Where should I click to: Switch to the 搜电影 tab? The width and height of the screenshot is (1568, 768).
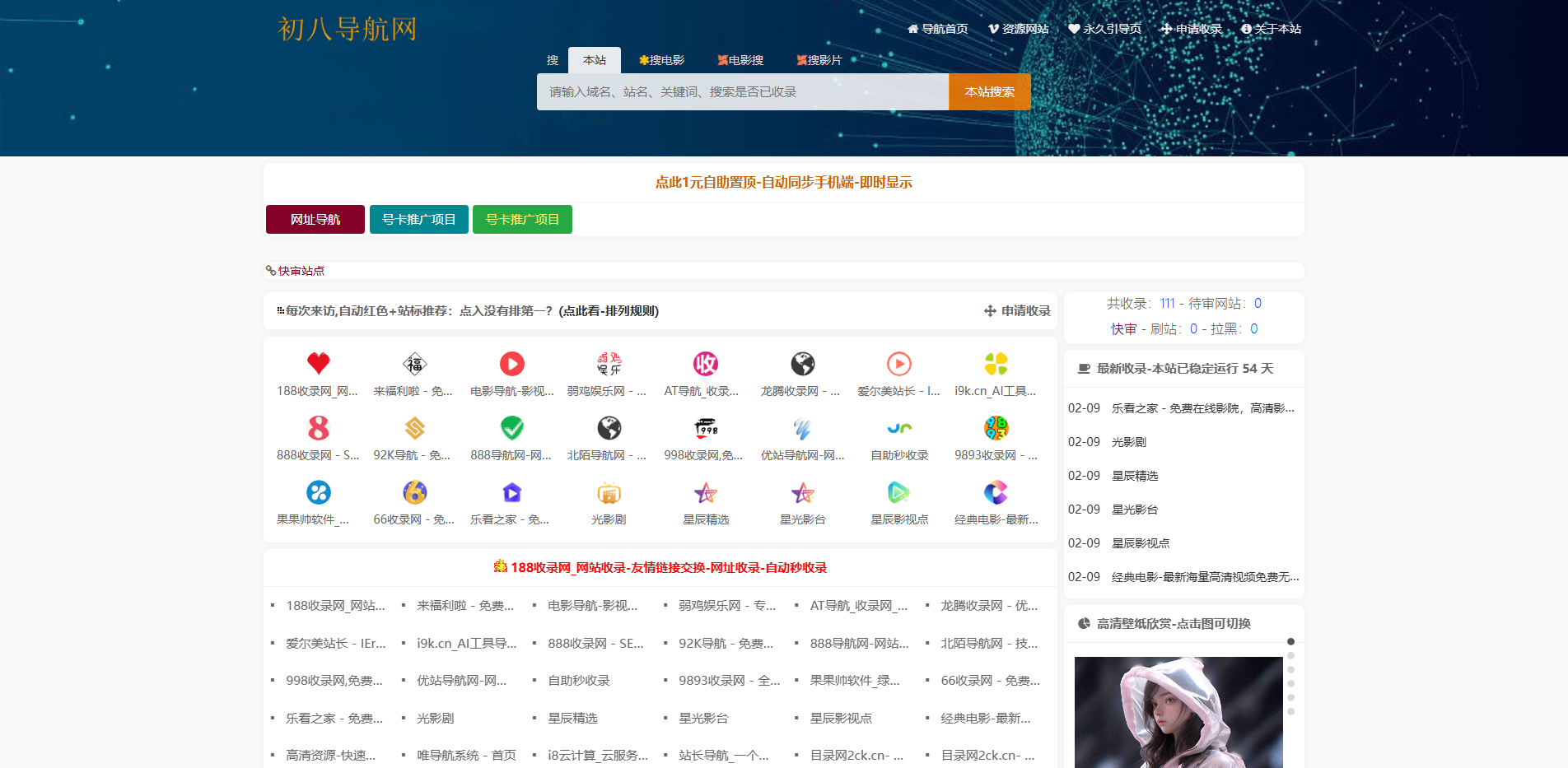tap(663, 59)
